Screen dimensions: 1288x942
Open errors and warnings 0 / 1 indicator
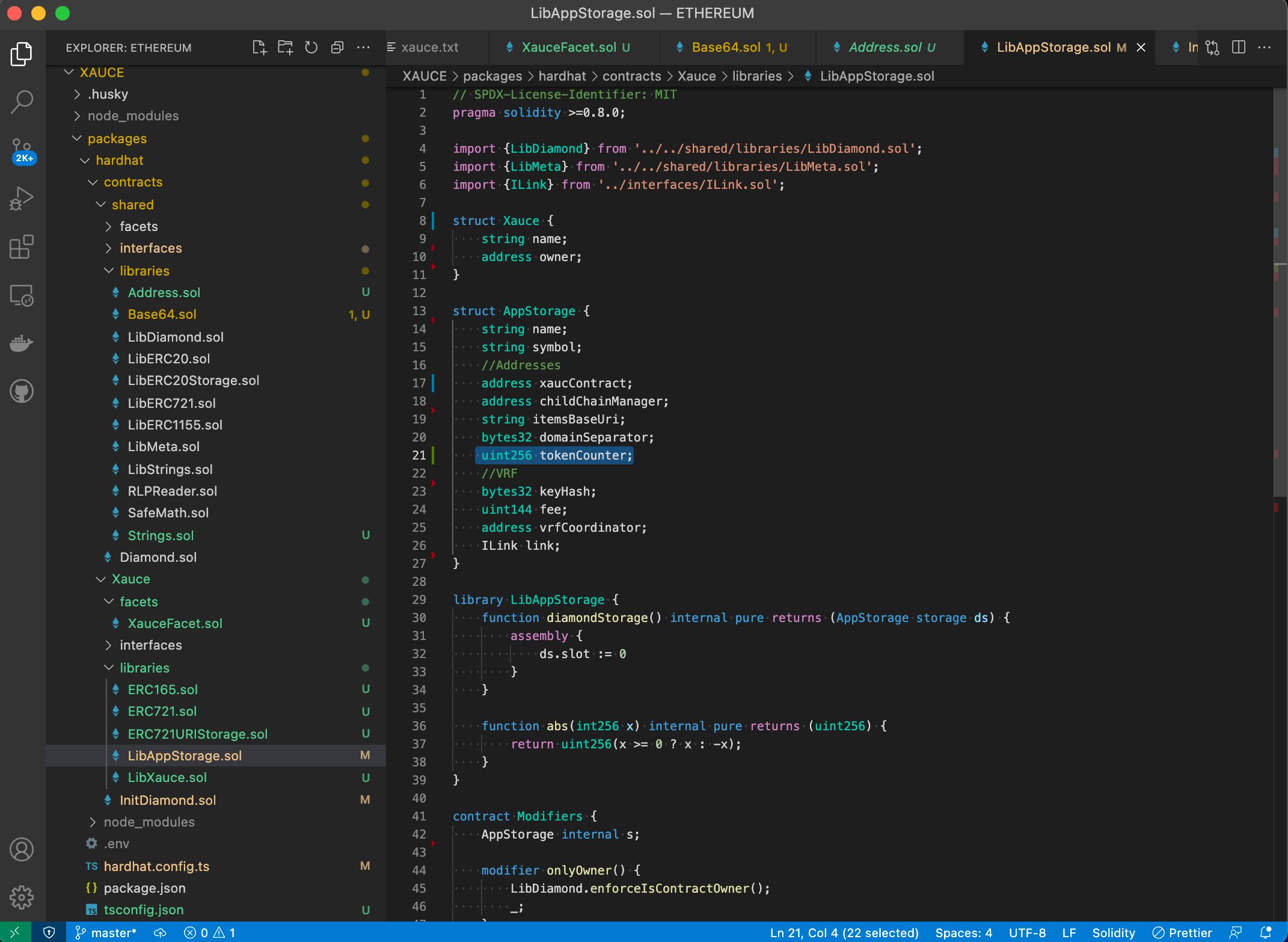click(x=209, y=932)
